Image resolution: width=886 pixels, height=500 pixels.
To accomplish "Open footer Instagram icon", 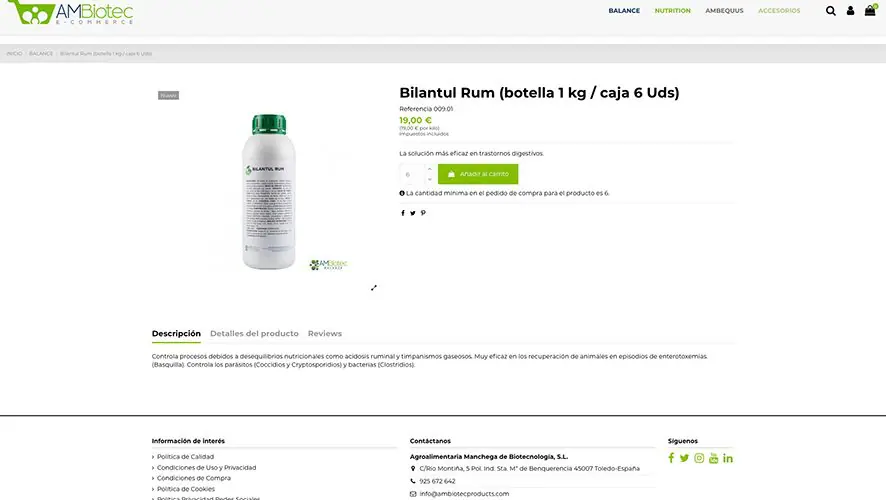I will point(699,458).
